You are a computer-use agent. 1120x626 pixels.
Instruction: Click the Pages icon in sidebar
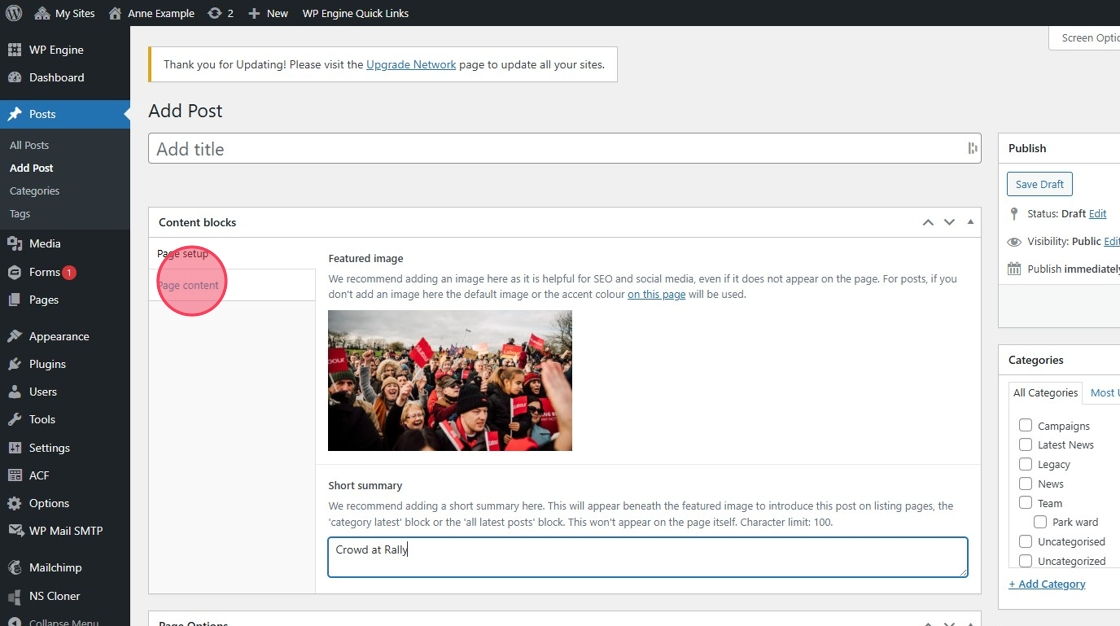[14, 299]
